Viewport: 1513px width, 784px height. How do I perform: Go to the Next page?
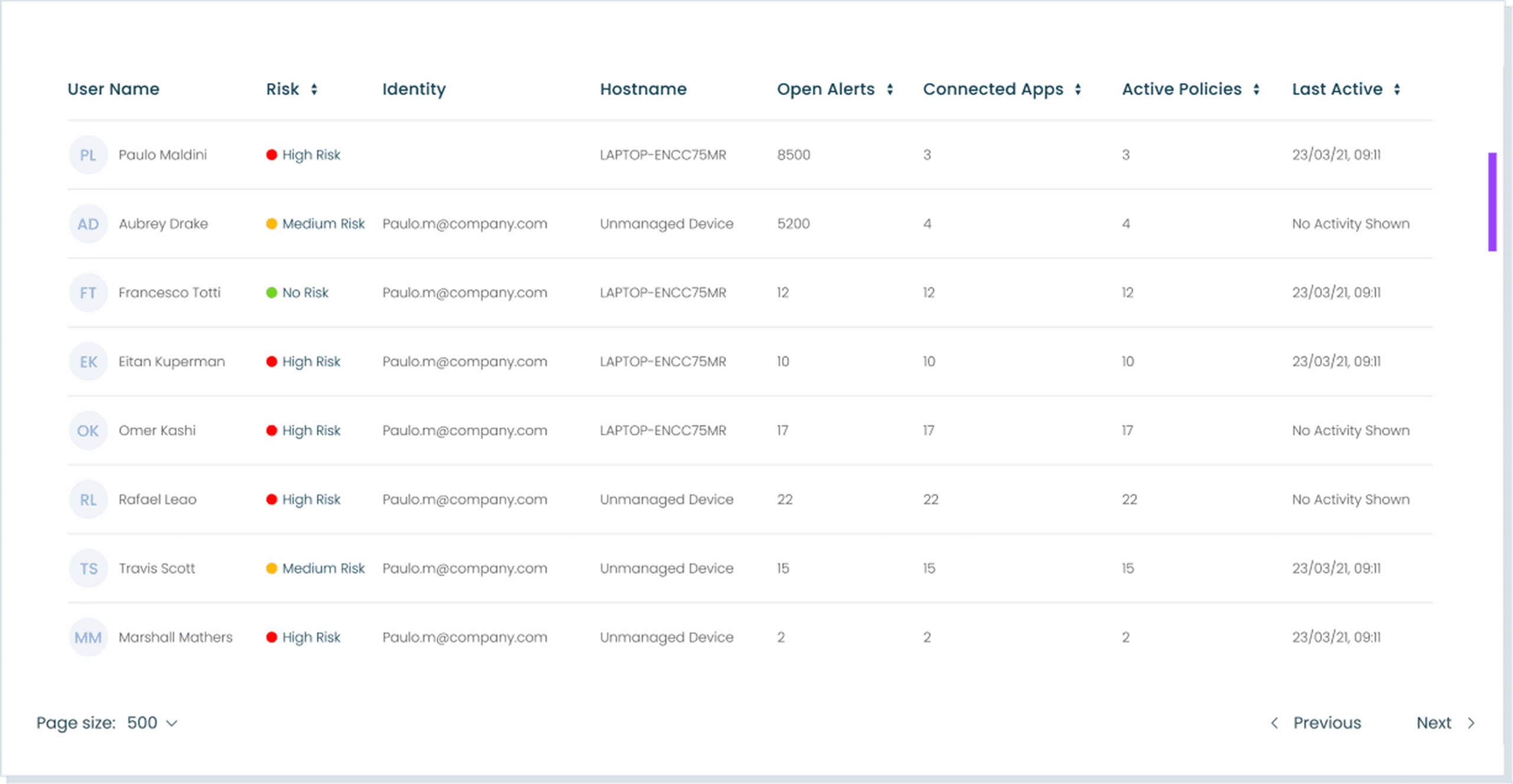1433,723
